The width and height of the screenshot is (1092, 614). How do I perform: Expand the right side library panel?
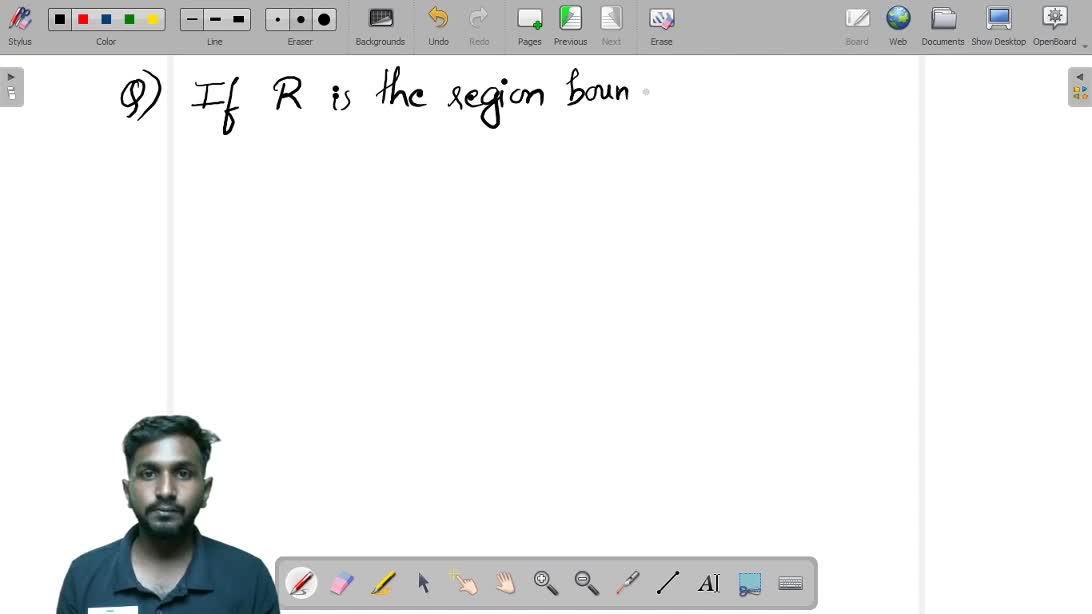tap(1080, 87)
